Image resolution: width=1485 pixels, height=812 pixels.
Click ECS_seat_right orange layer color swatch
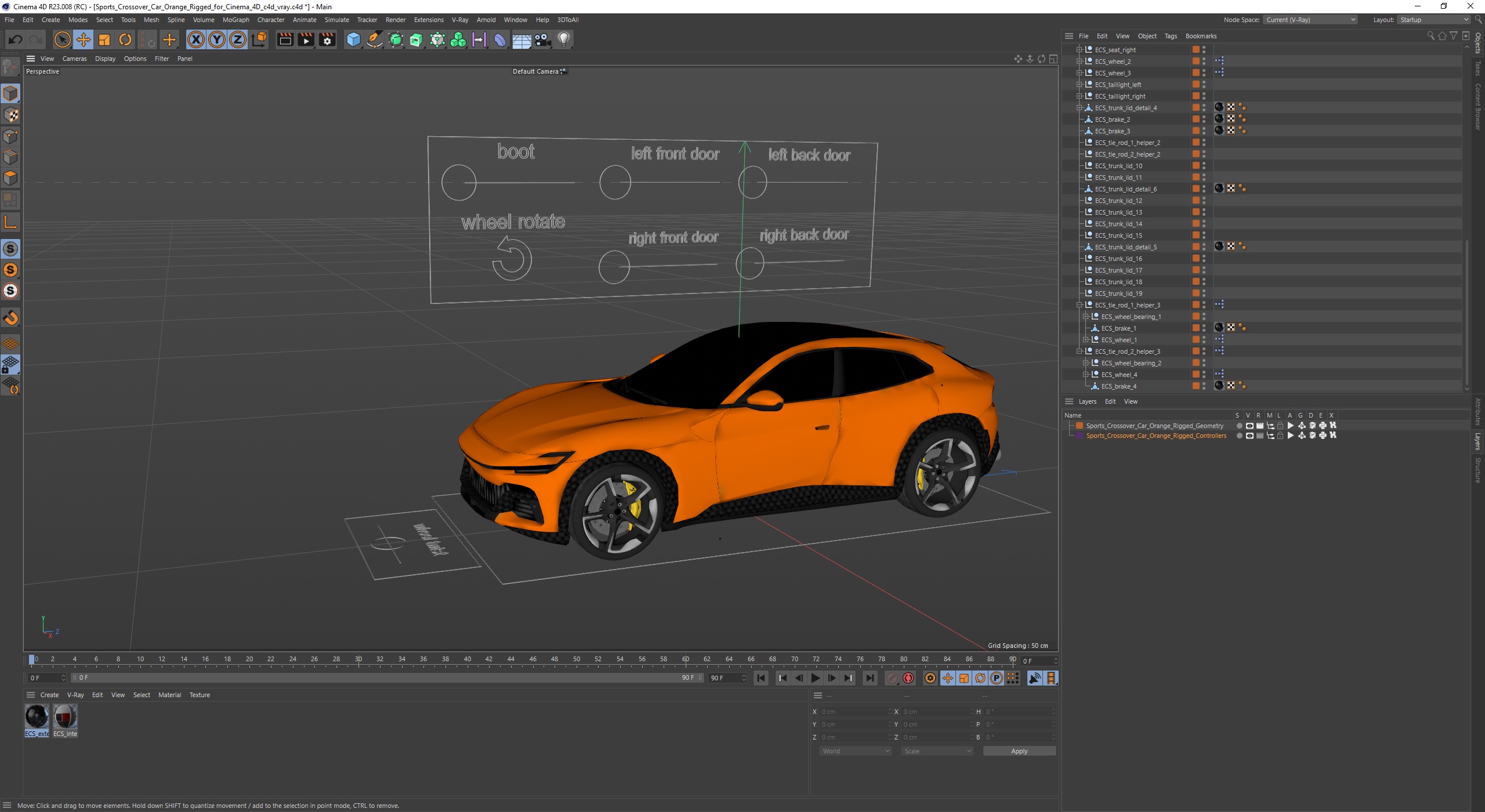tap(1196, 50)
